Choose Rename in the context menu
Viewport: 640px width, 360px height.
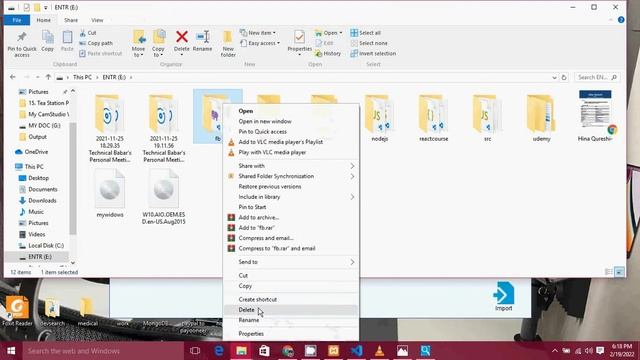pyautogui.click(x=291, y=320)
